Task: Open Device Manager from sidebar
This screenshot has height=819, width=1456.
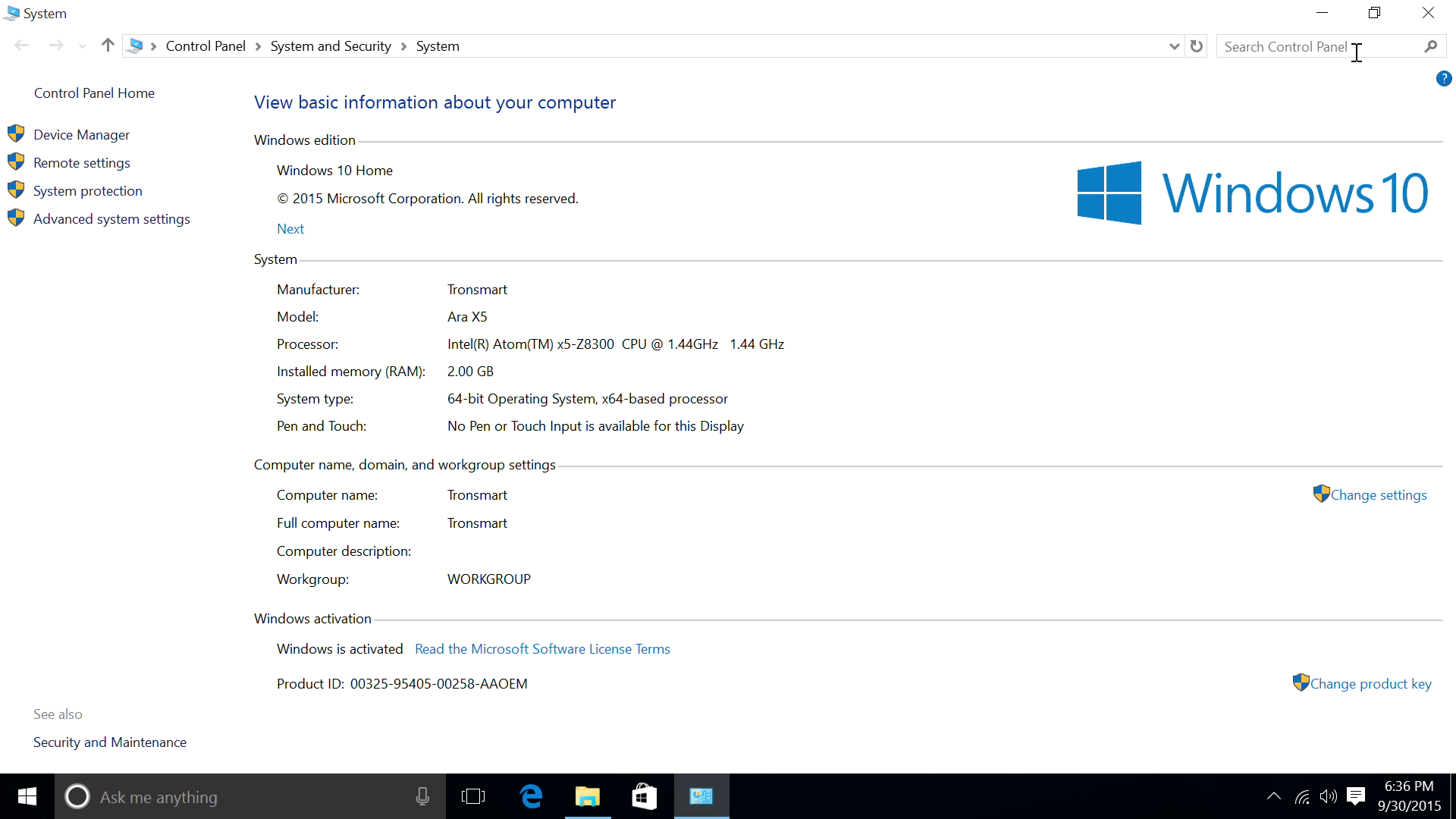Action: (x=81, y=135)
